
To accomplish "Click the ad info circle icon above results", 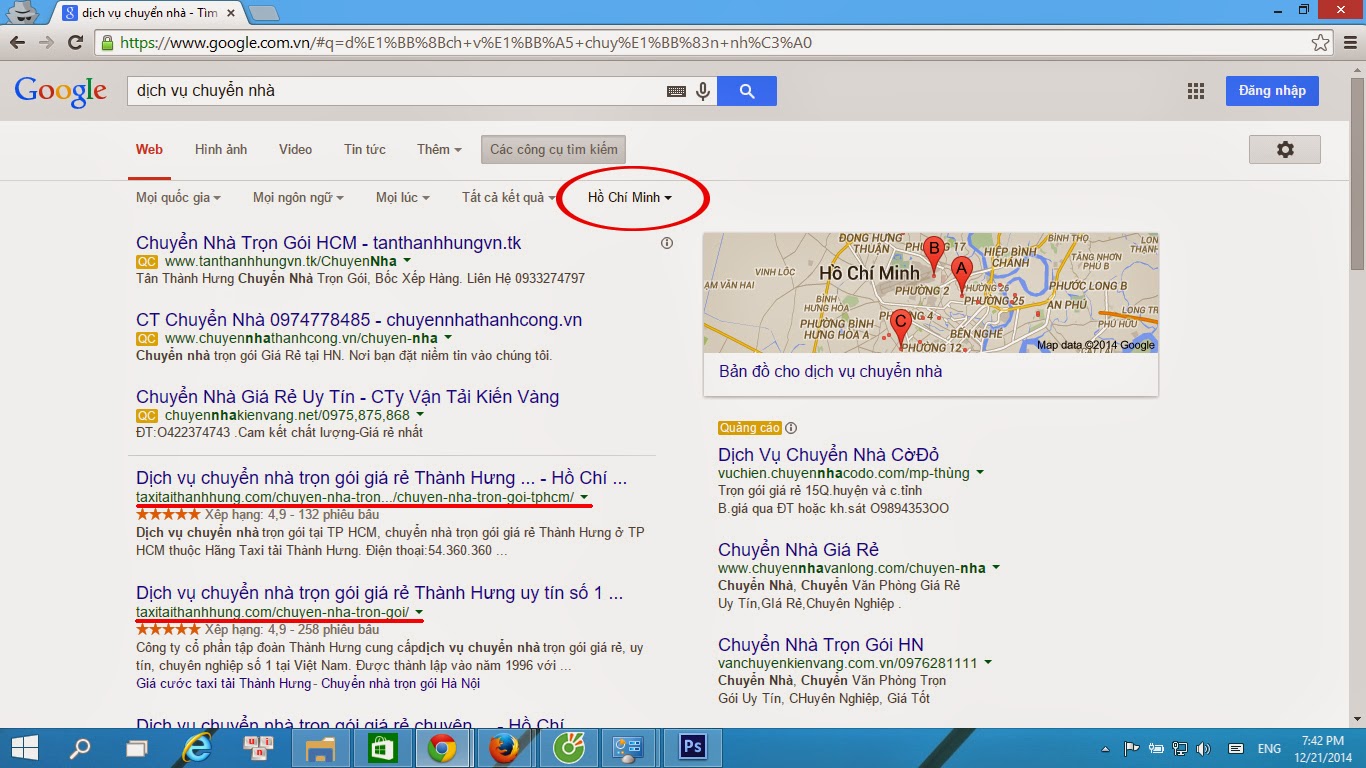I will [x=667, y=243].
